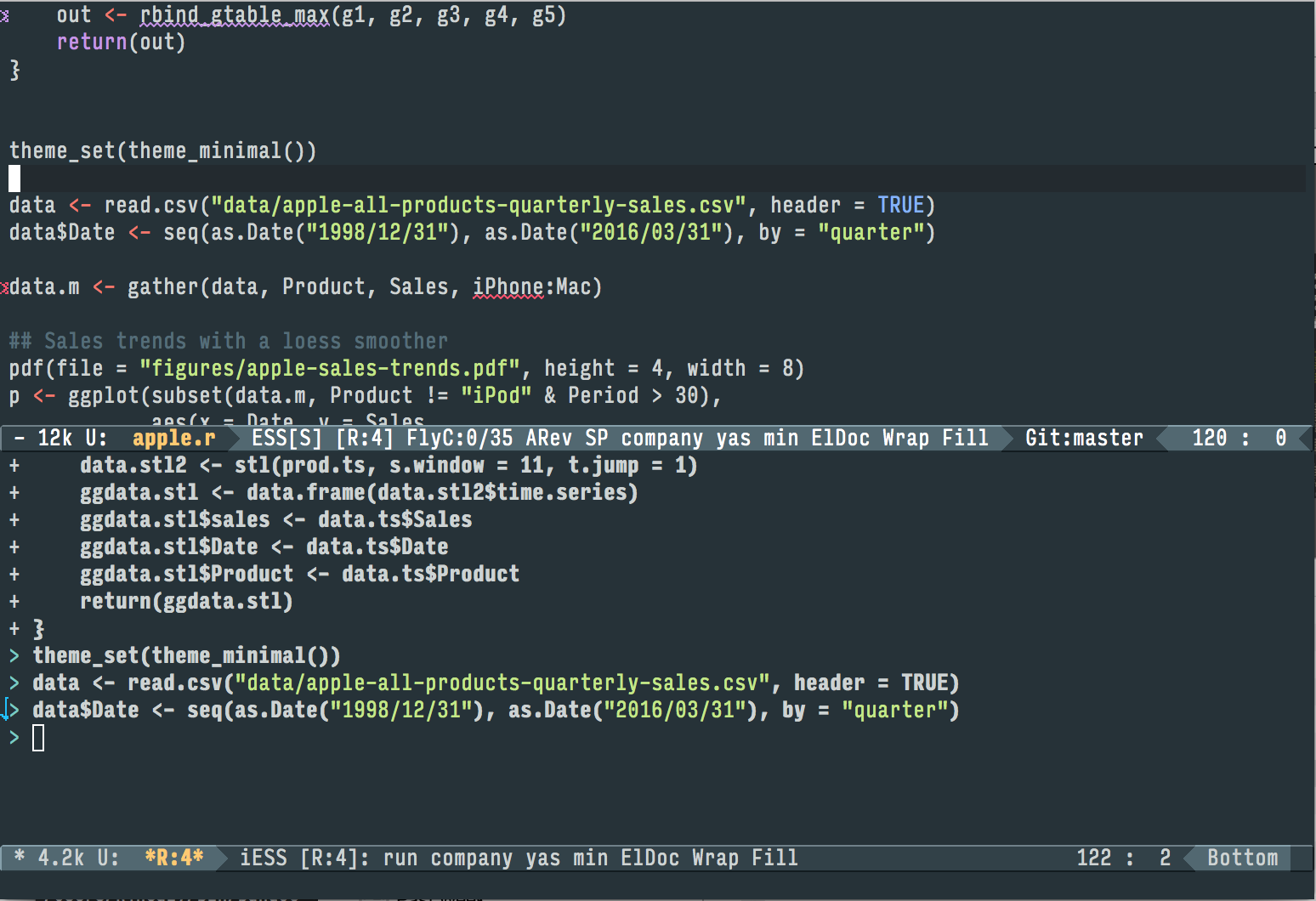Click the 120 : 0 line position indicator

tap(1238, 438)
